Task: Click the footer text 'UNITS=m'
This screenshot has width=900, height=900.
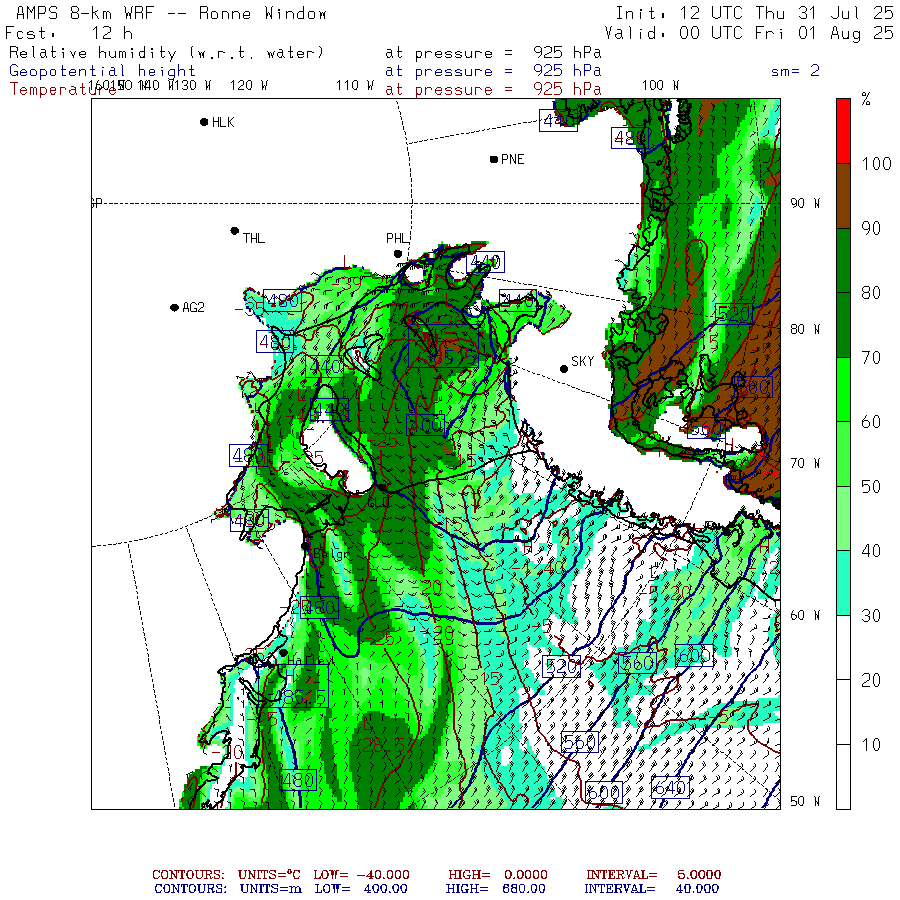Action: (x=269, y=889)
